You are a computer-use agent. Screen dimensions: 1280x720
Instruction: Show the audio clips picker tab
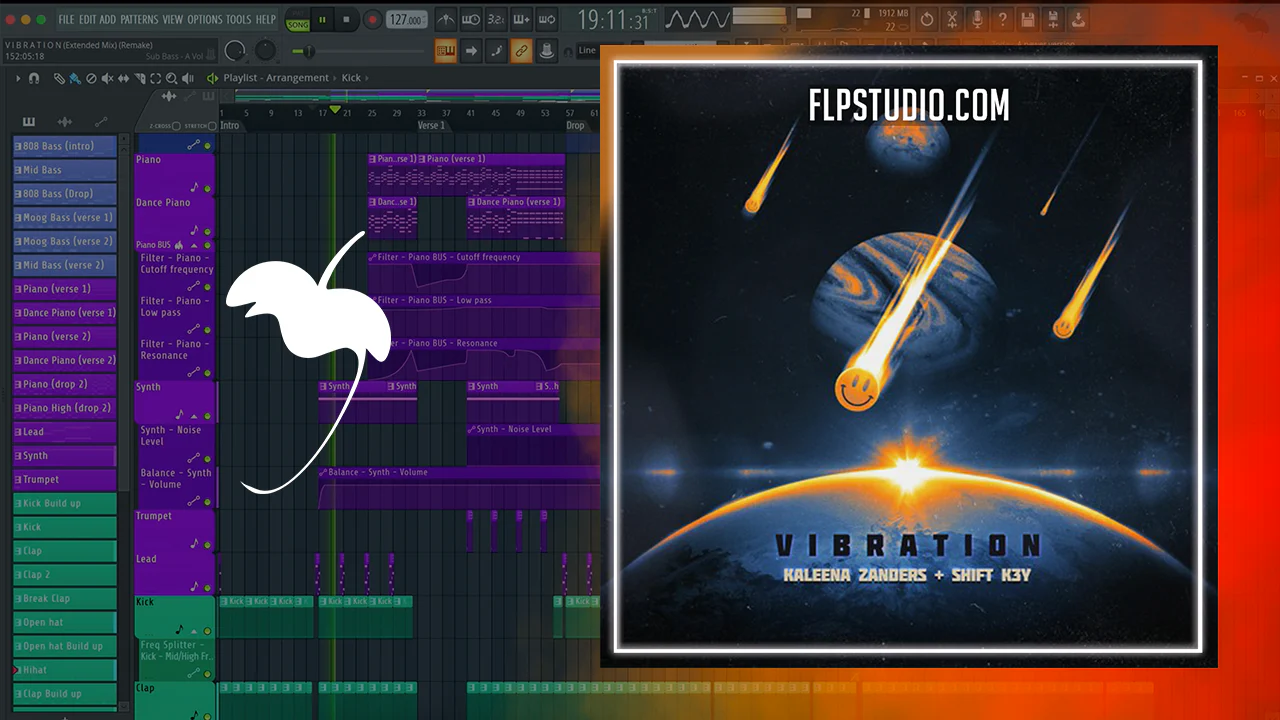(65, 122)
